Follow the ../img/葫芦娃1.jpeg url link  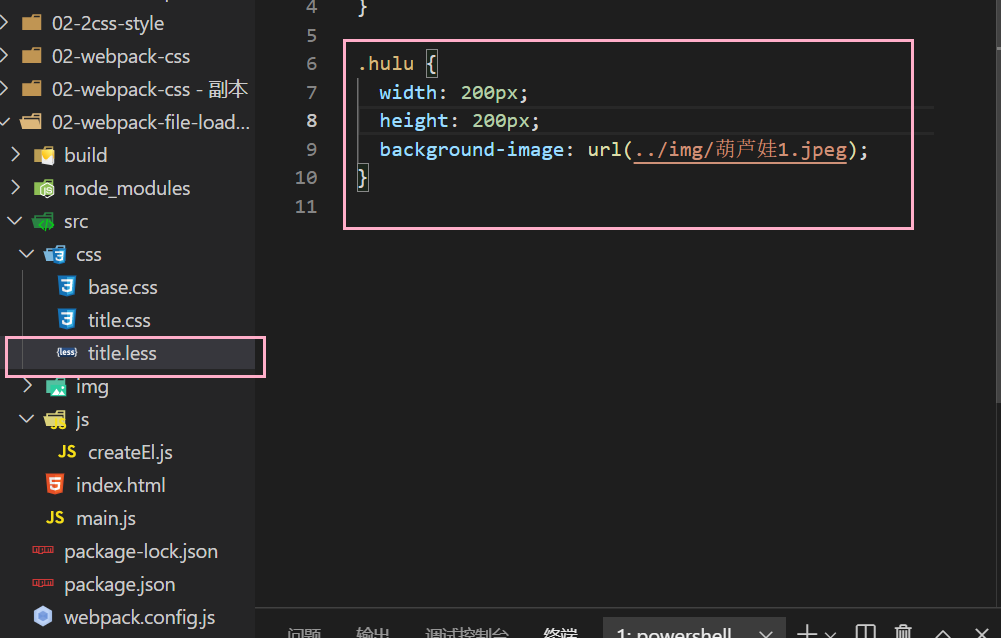click(x=740, y=149)
